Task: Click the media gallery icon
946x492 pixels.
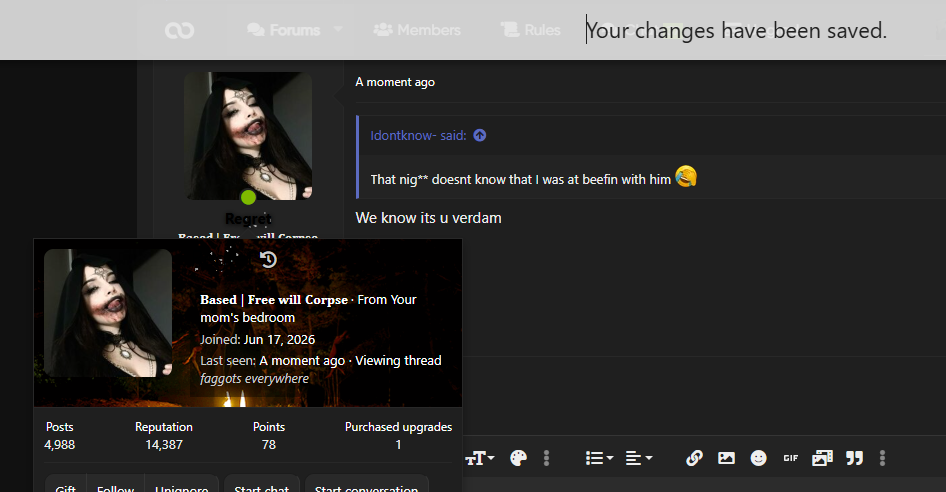Action: coord(822,458)
